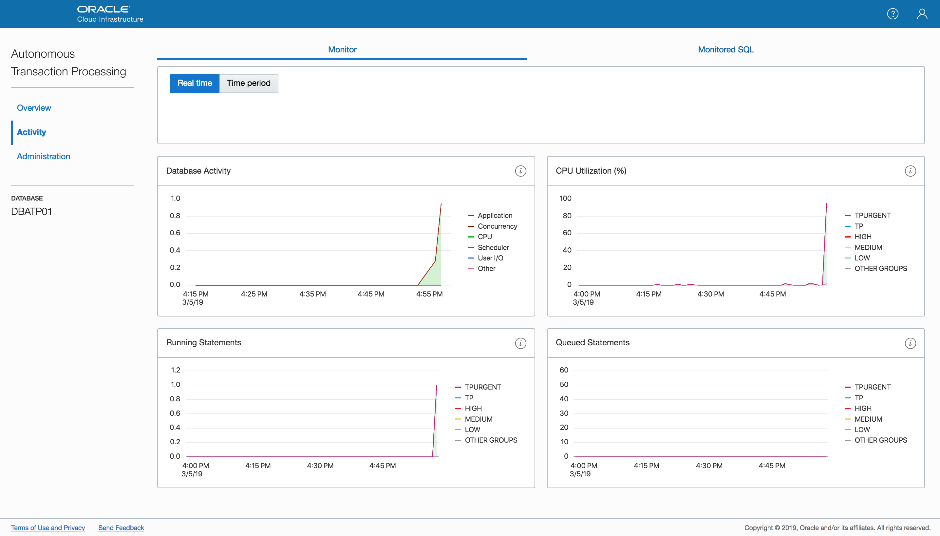The image size is (940, 536).
Task: Open the Monitored SQL tab
Action: point(726,49)
